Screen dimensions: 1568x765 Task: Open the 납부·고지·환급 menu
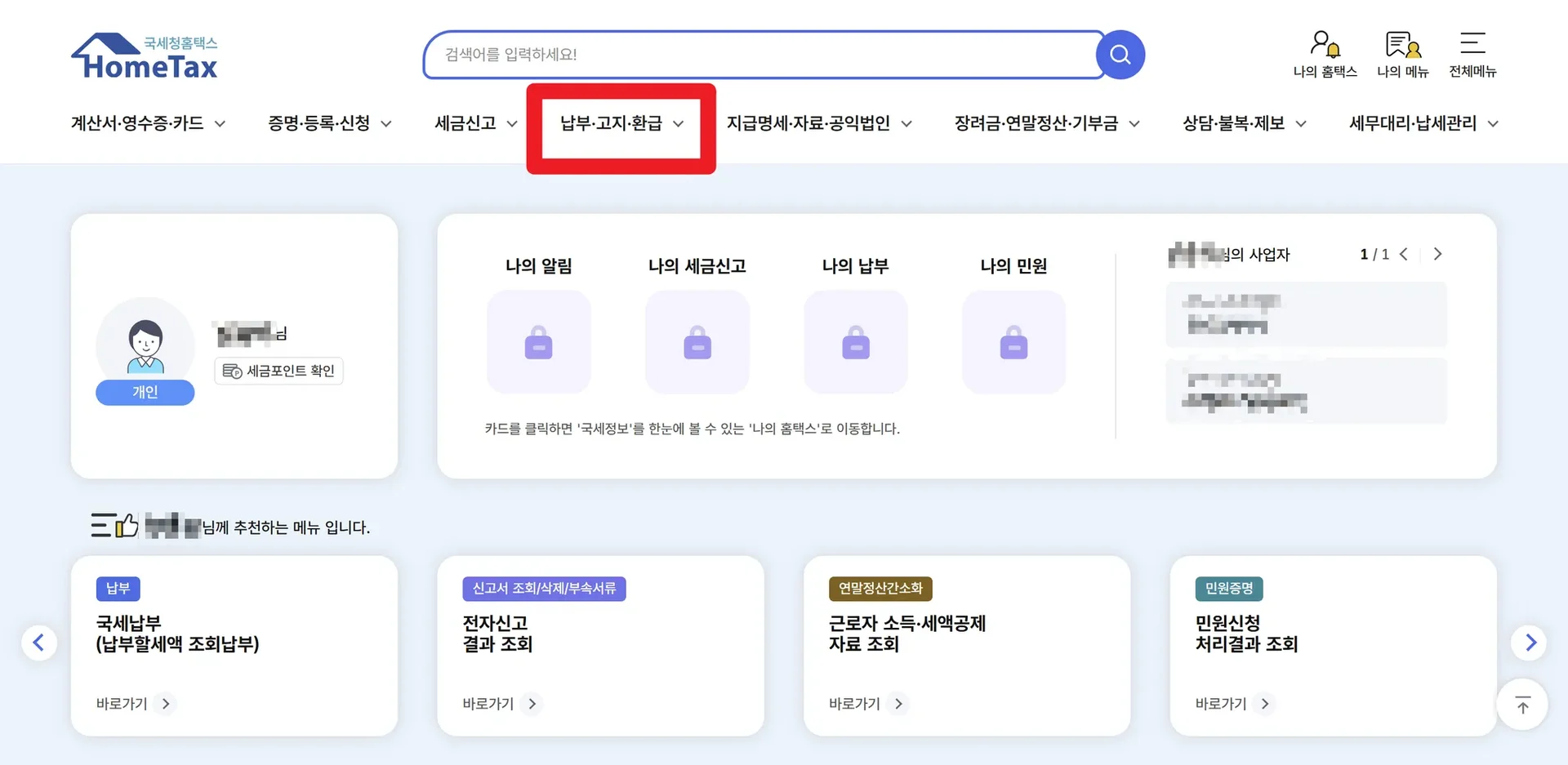point(621,123)
